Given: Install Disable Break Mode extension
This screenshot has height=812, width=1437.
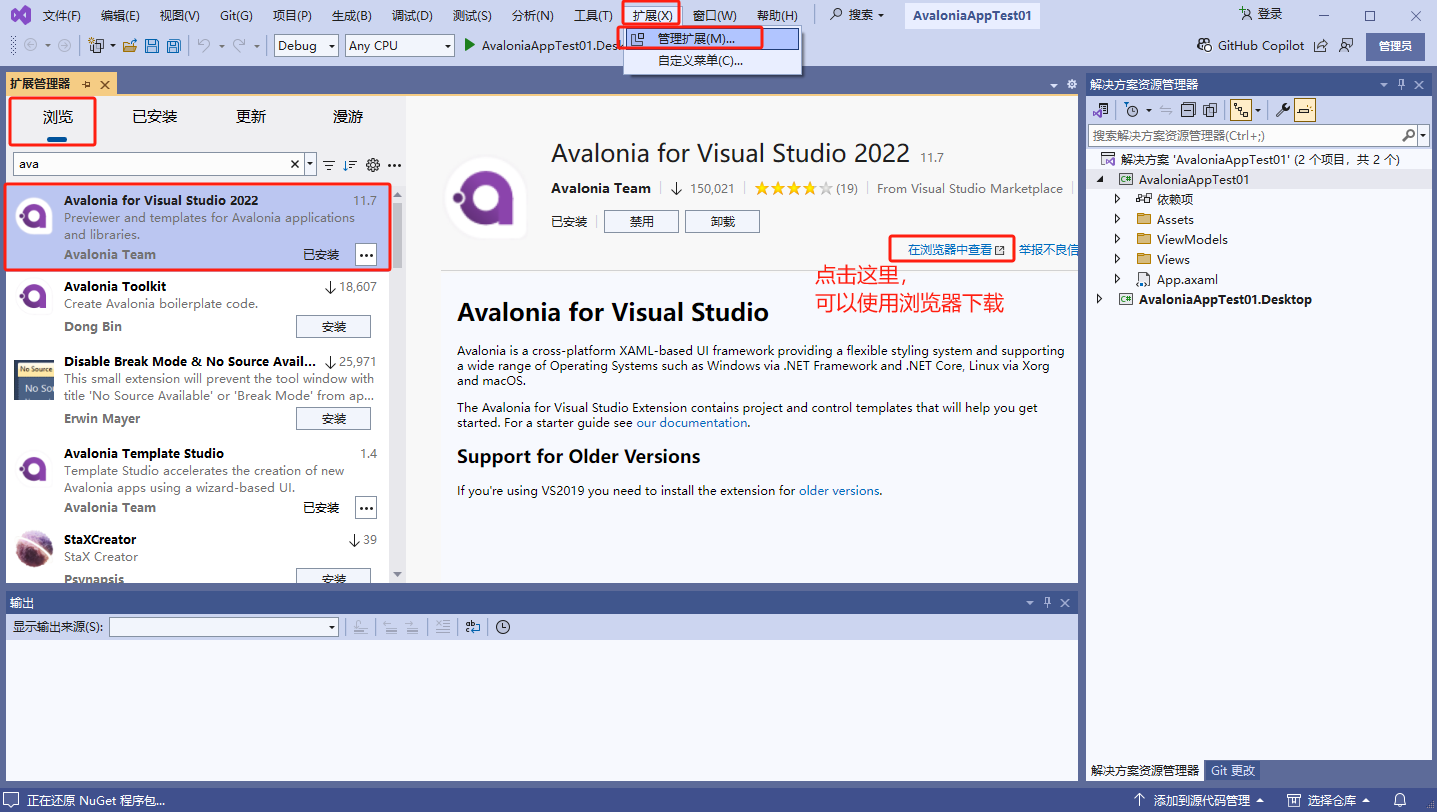Looking at the screenshot, I should (x=333, y=419).
